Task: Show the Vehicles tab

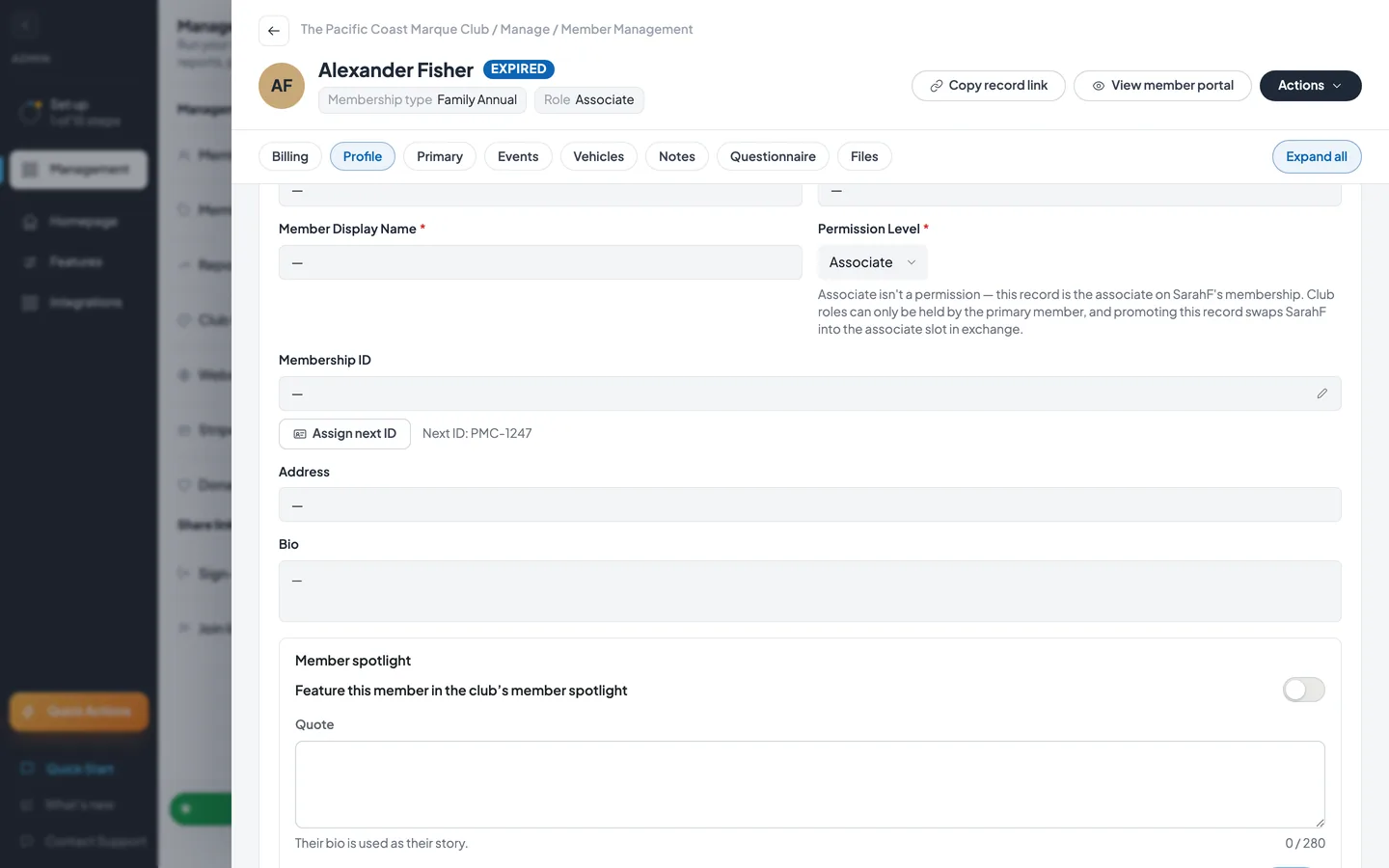Action: (x=599, y=156)
